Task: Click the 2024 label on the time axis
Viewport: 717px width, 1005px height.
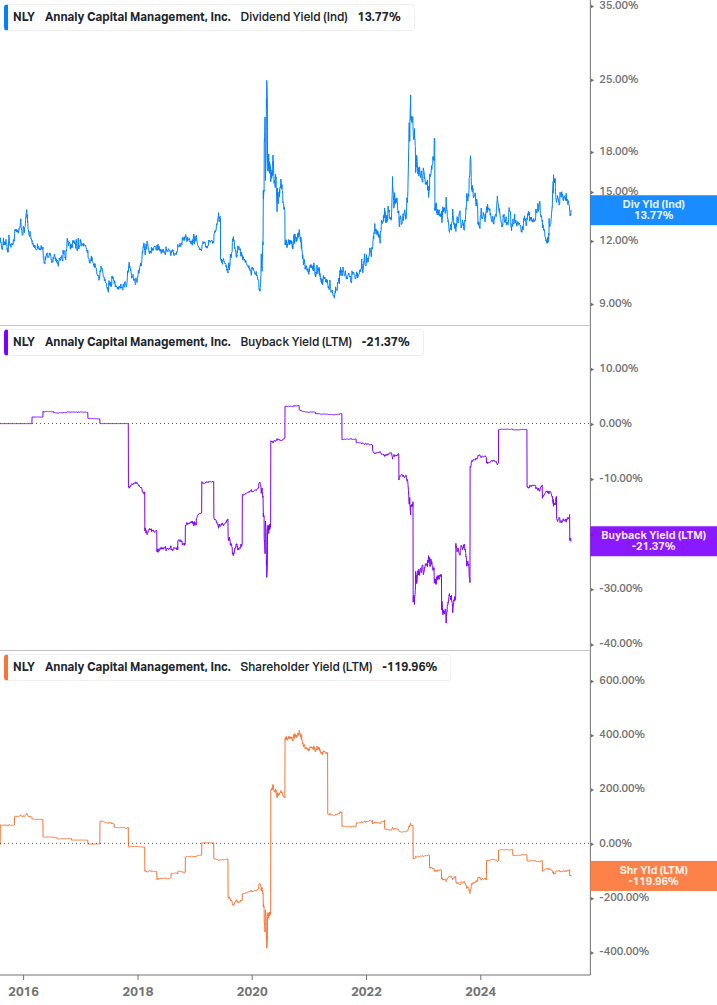Action: click(x=481, y=992)
